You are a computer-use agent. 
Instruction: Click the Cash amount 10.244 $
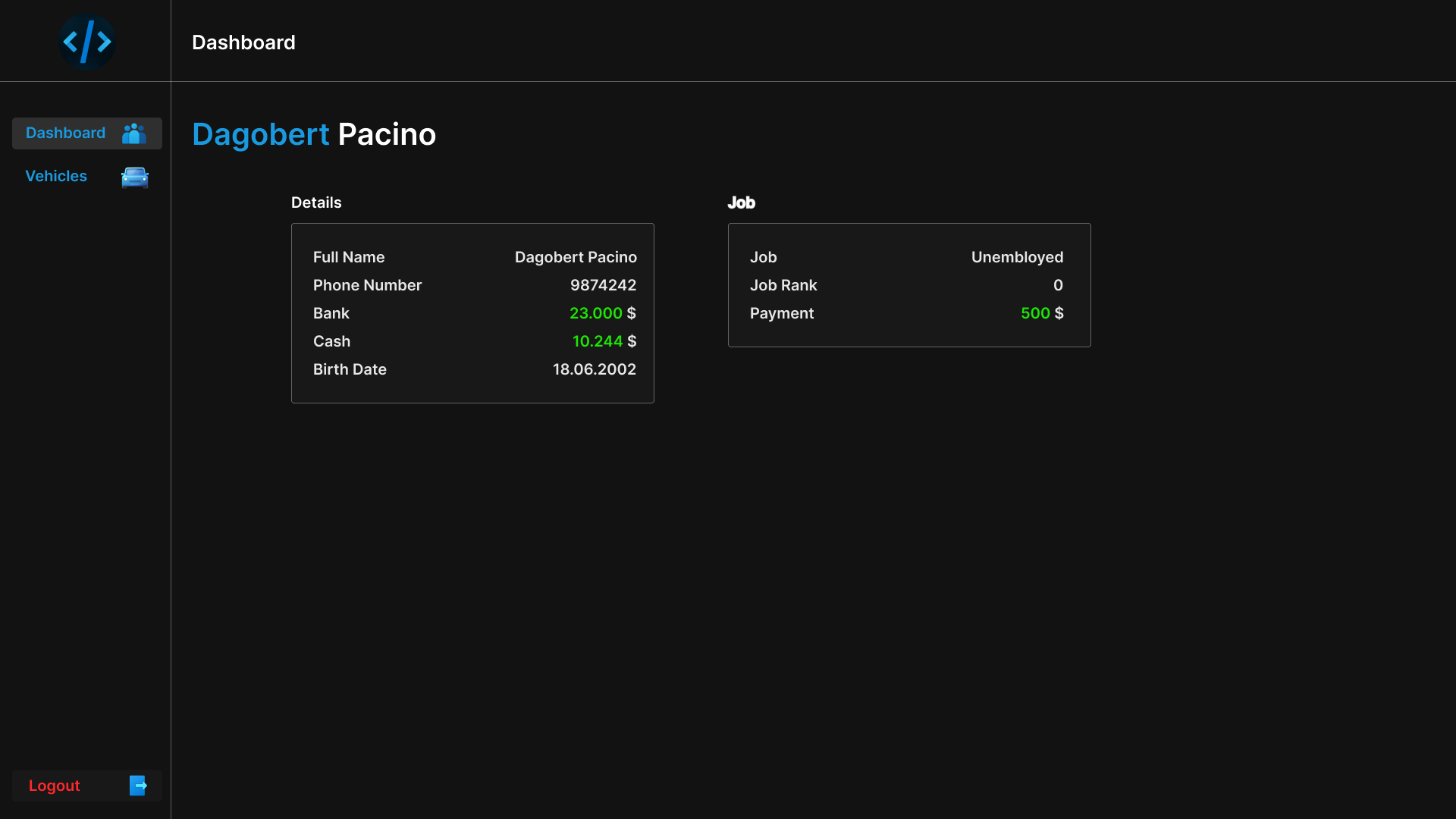click(604, 341)
